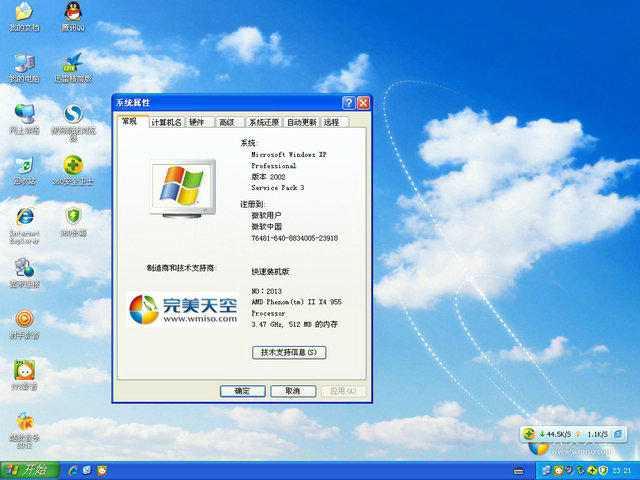This screenshot has width=640, height=480.
Task: Click the product ID 76481-640-8834005-23918
Action: coord(295,238)
